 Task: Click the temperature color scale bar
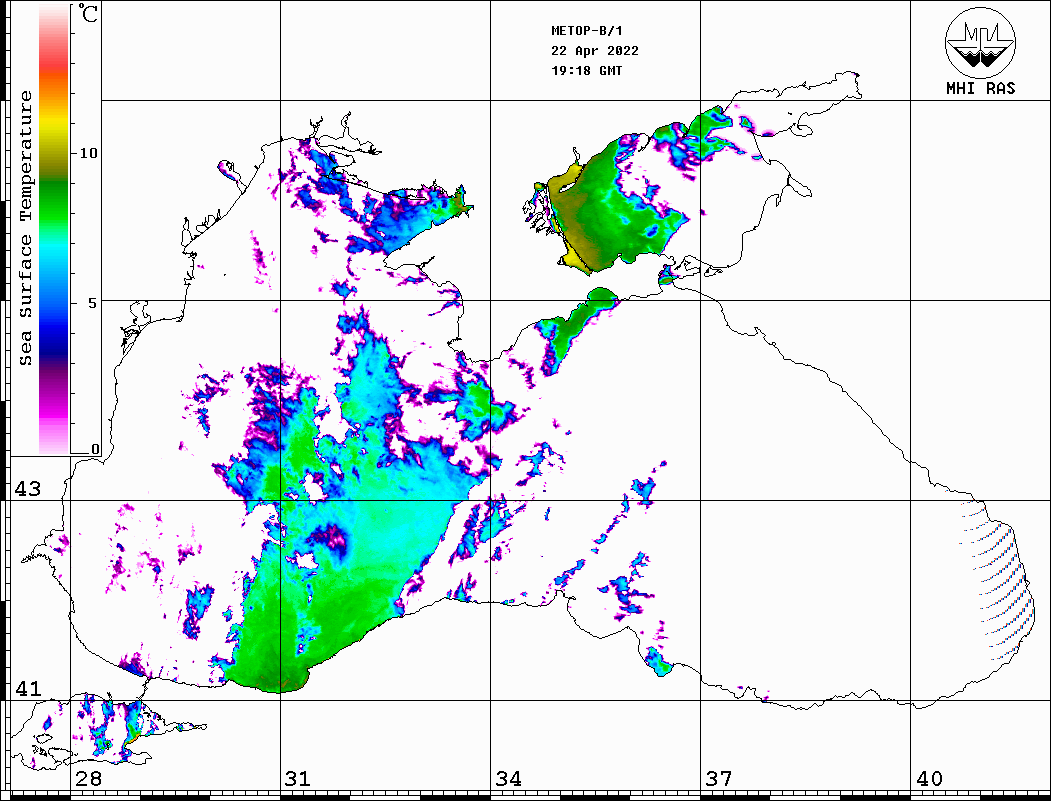point(54,229)
